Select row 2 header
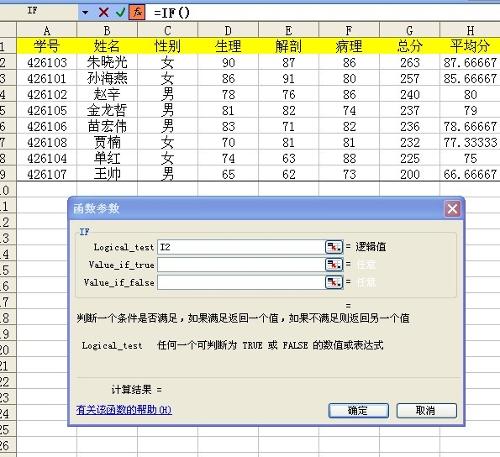500x457 pixels. click(x=8, y=62)
